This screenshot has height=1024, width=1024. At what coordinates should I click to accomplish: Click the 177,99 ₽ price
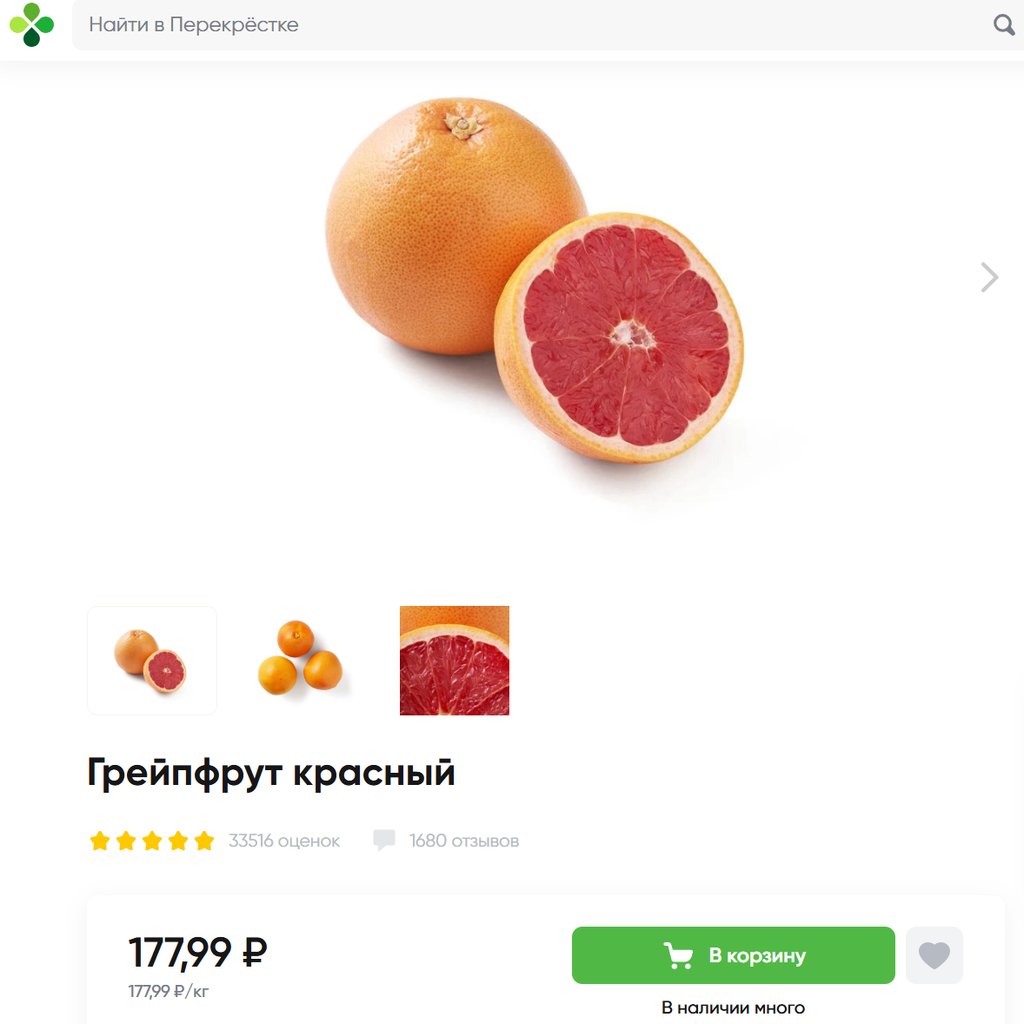197,952
